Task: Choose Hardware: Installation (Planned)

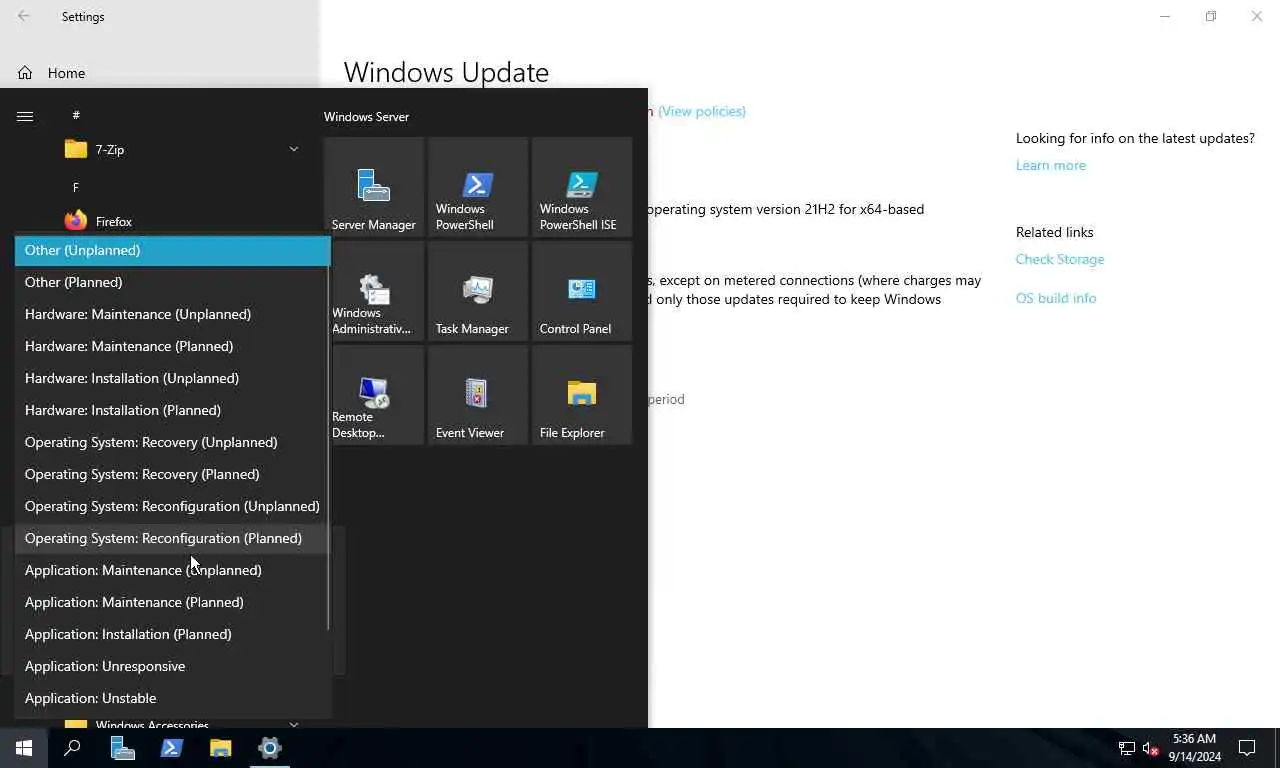Action: point(172,410)
